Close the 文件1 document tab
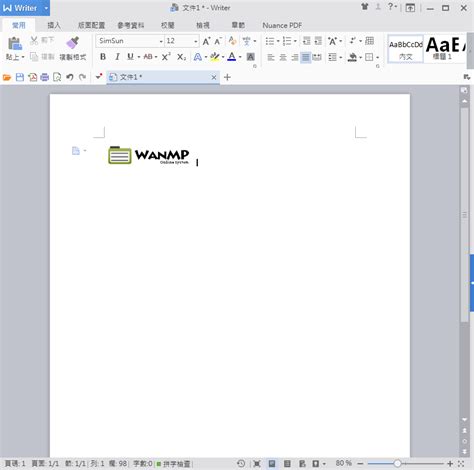 point(214,78)
